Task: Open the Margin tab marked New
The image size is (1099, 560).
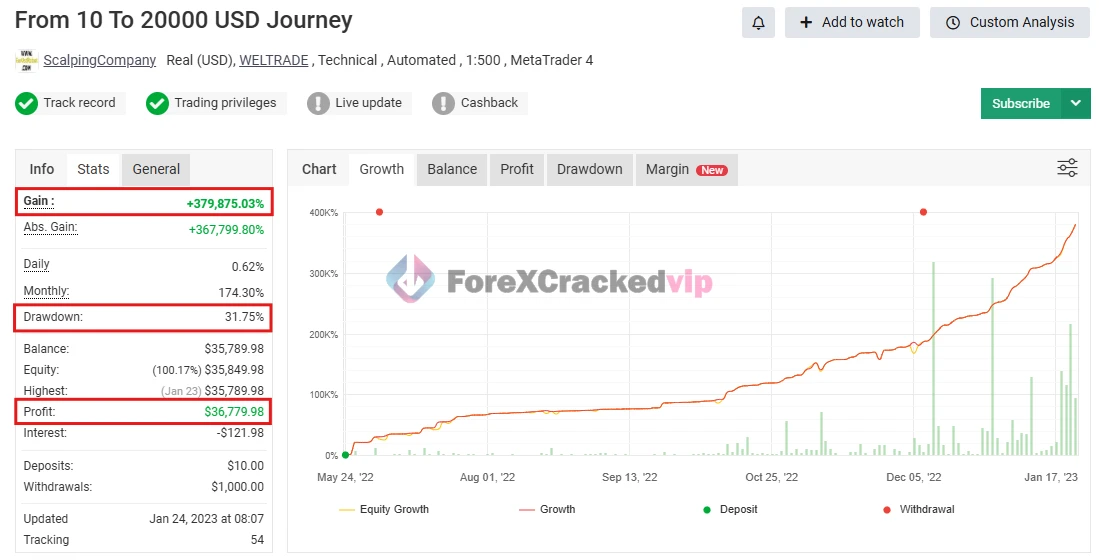Action: point(686,169)
